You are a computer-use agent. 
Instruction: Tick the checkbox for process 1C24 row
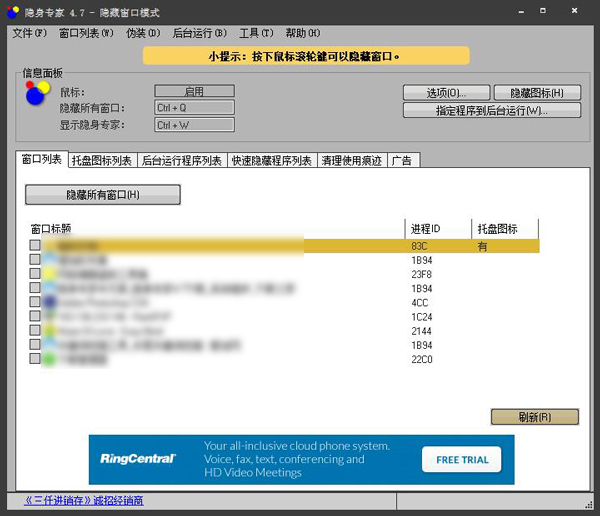pos(35,316)
